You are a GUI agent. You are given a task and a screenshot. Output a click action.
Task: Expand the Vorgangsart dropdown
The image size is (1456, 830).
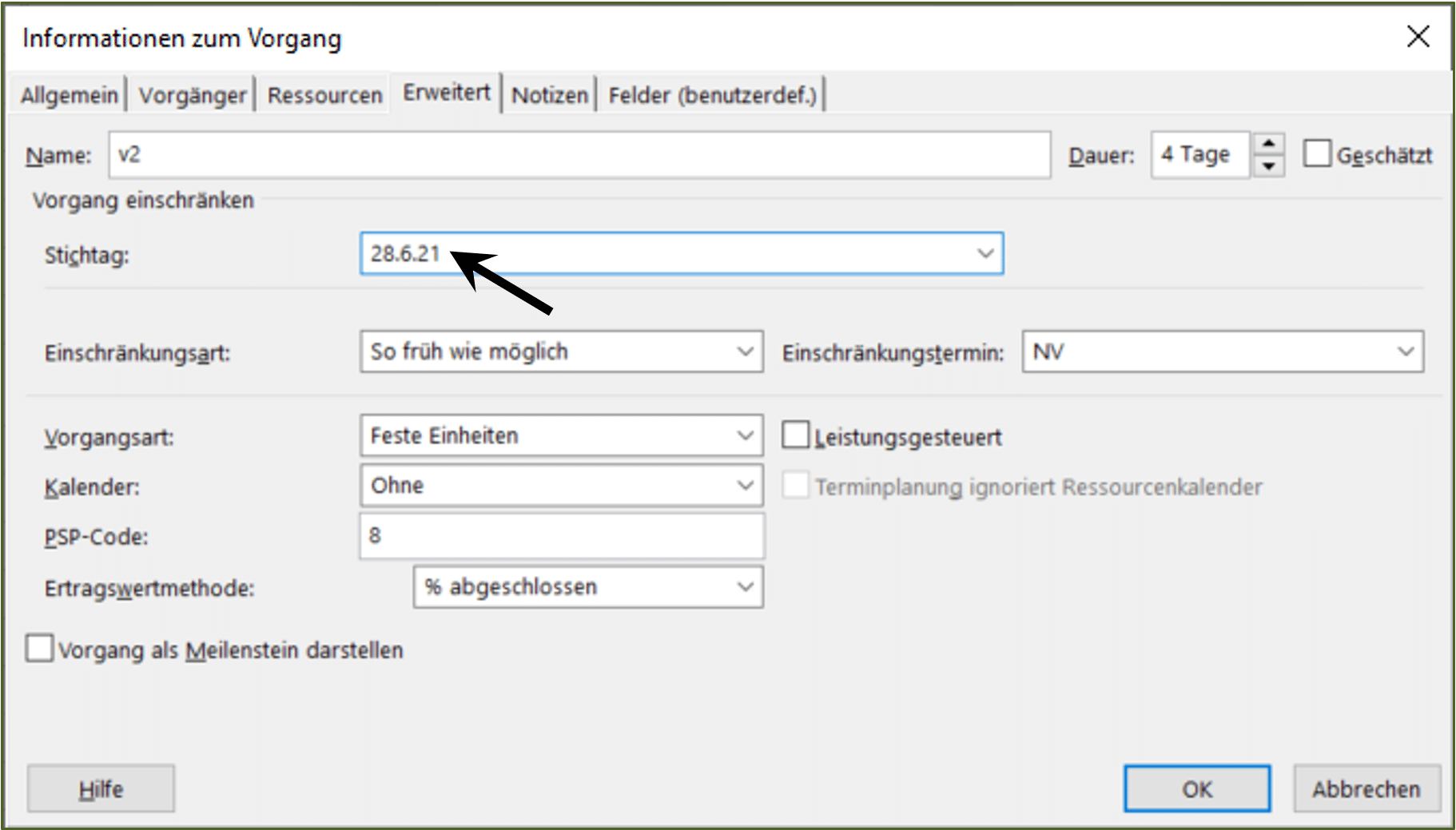(x=745, y=435)
